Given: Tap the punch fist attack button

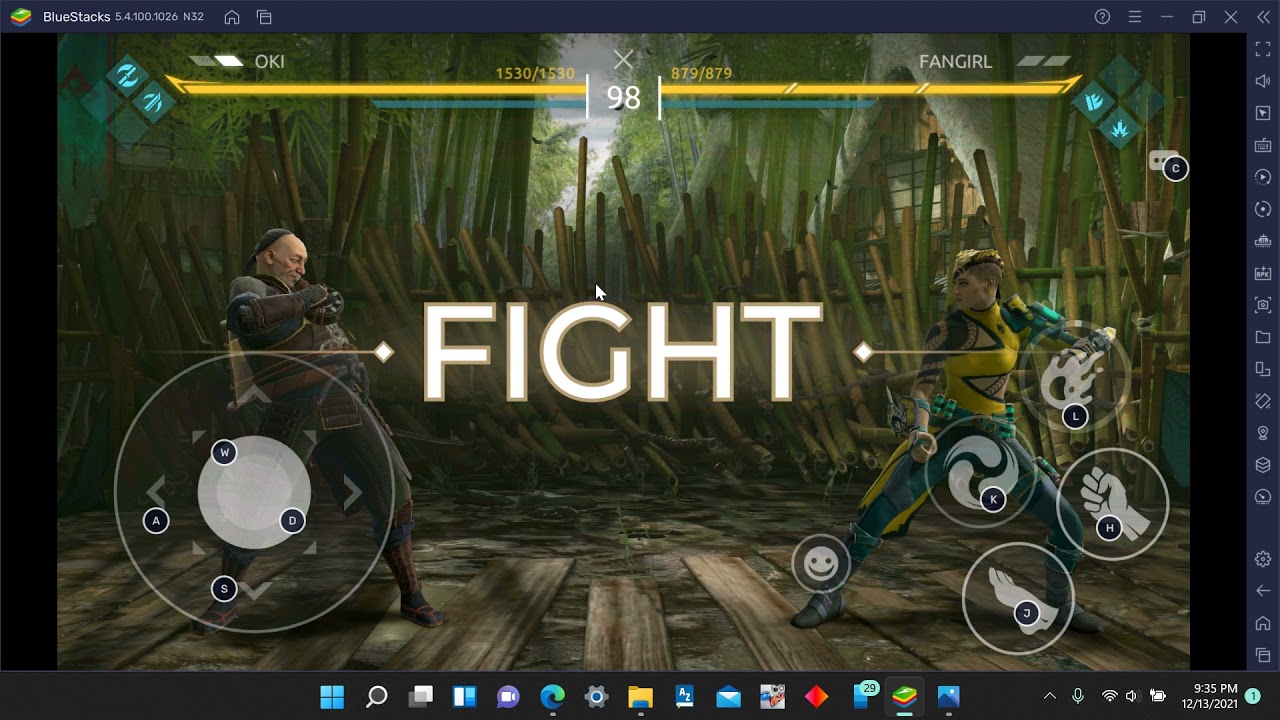Looking at the screenshot, I should 1112,503.
